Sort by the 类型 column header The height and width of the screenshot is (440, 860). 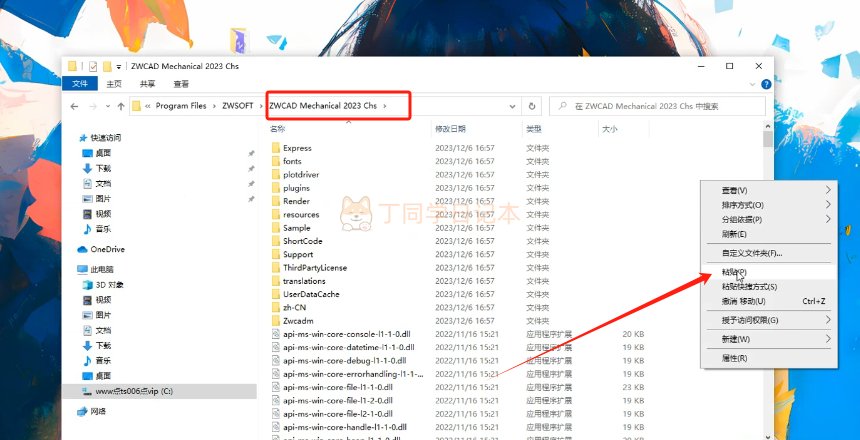click(534, 129)
